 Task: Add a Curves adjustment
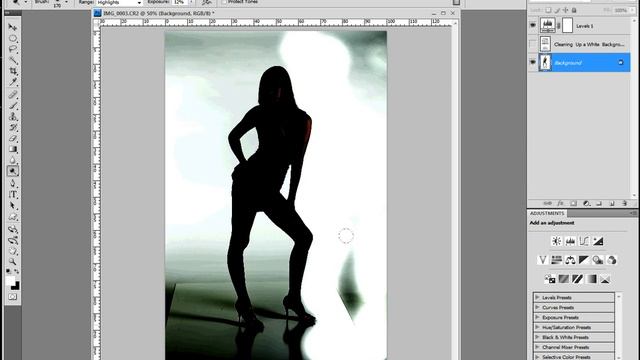pyautogui.click(x=584, y=241)
